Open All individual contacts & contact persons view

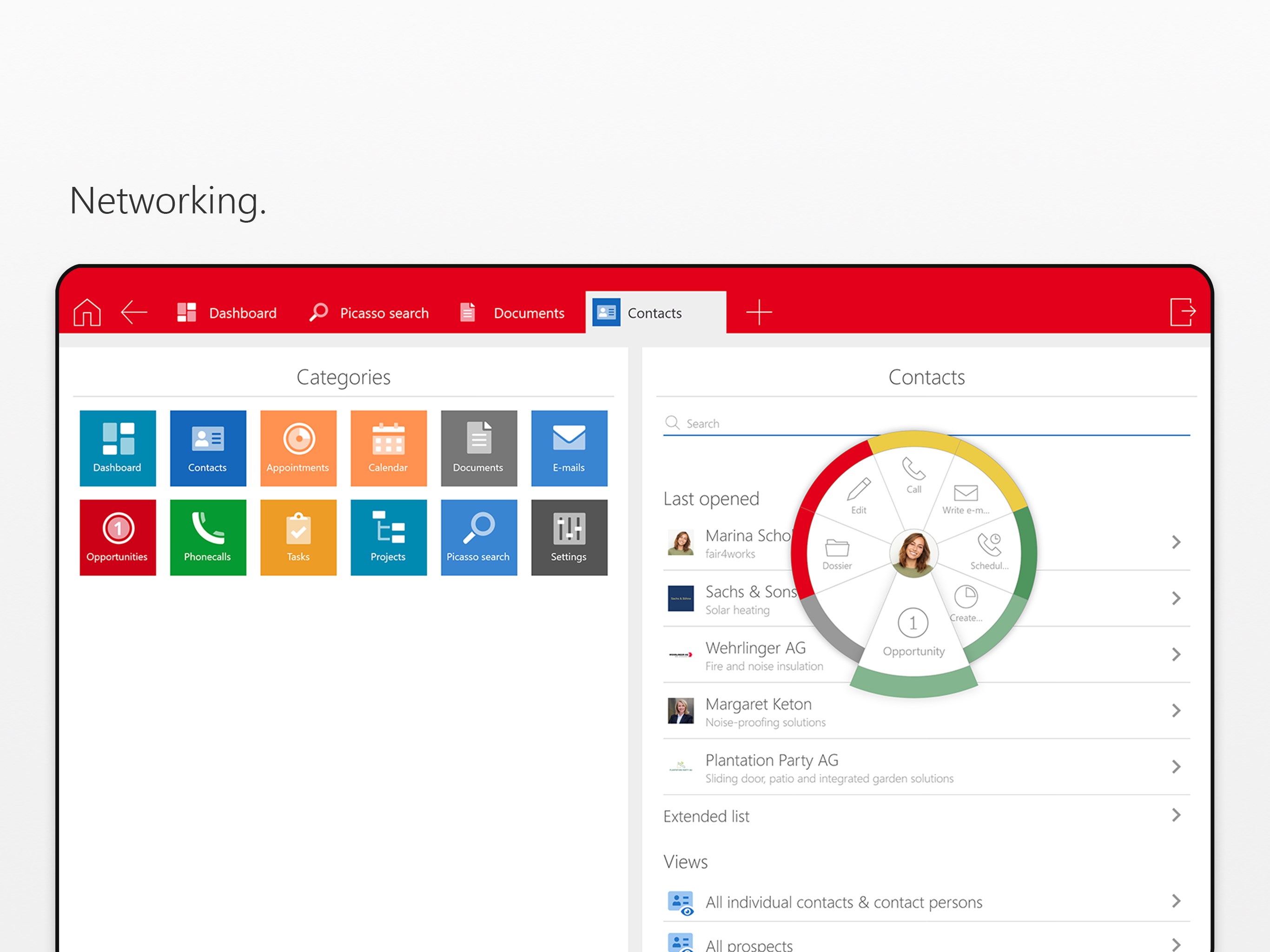843,902
